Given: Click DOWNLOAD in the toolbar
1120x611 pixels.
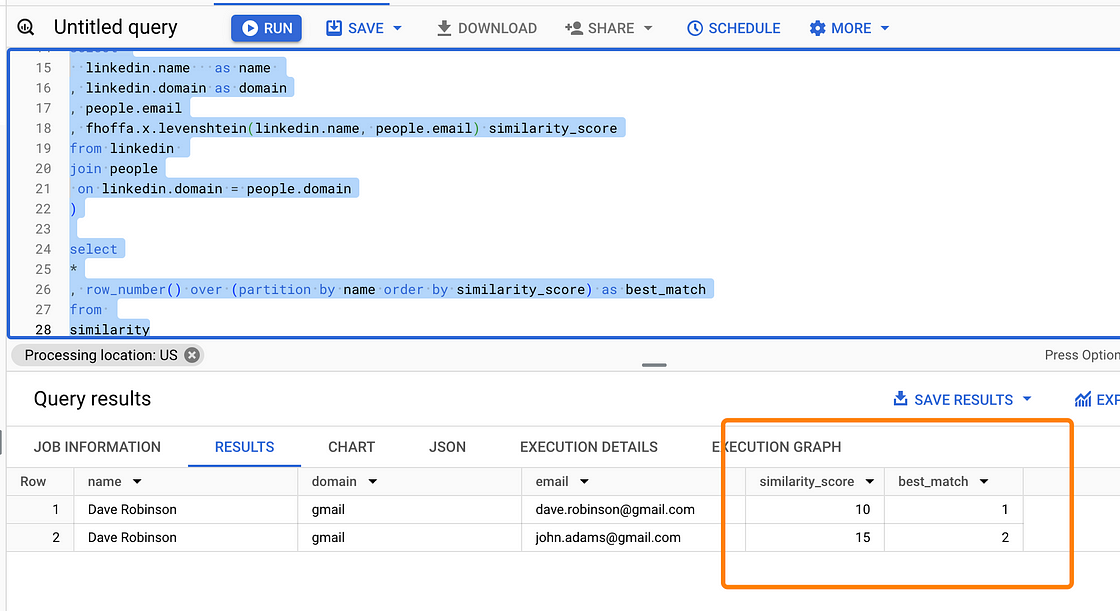Looking at the screenshot, I should [486, 28].
